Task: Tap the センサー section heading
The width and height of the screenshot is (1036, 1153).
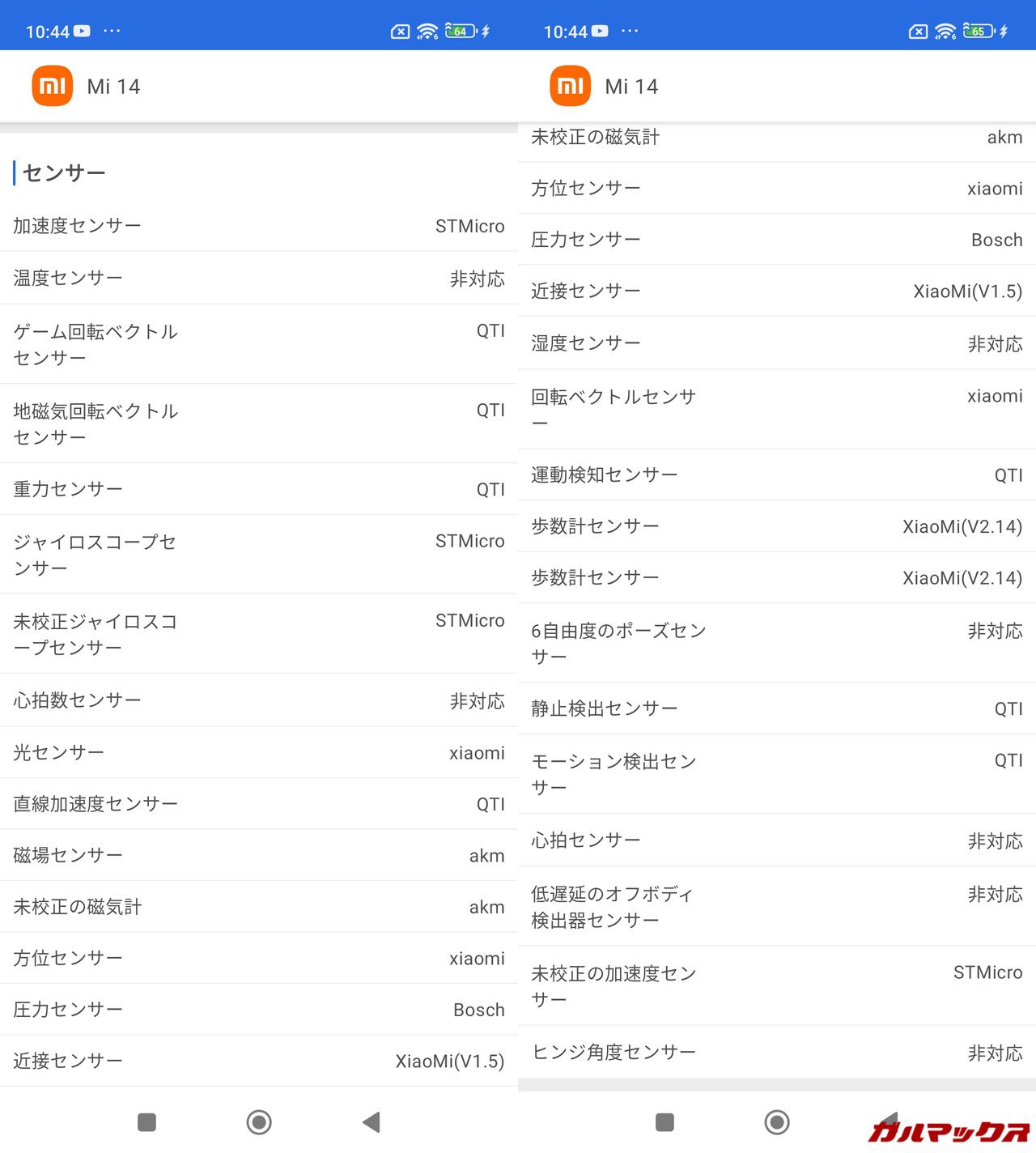Action: (x=65, y=172)
